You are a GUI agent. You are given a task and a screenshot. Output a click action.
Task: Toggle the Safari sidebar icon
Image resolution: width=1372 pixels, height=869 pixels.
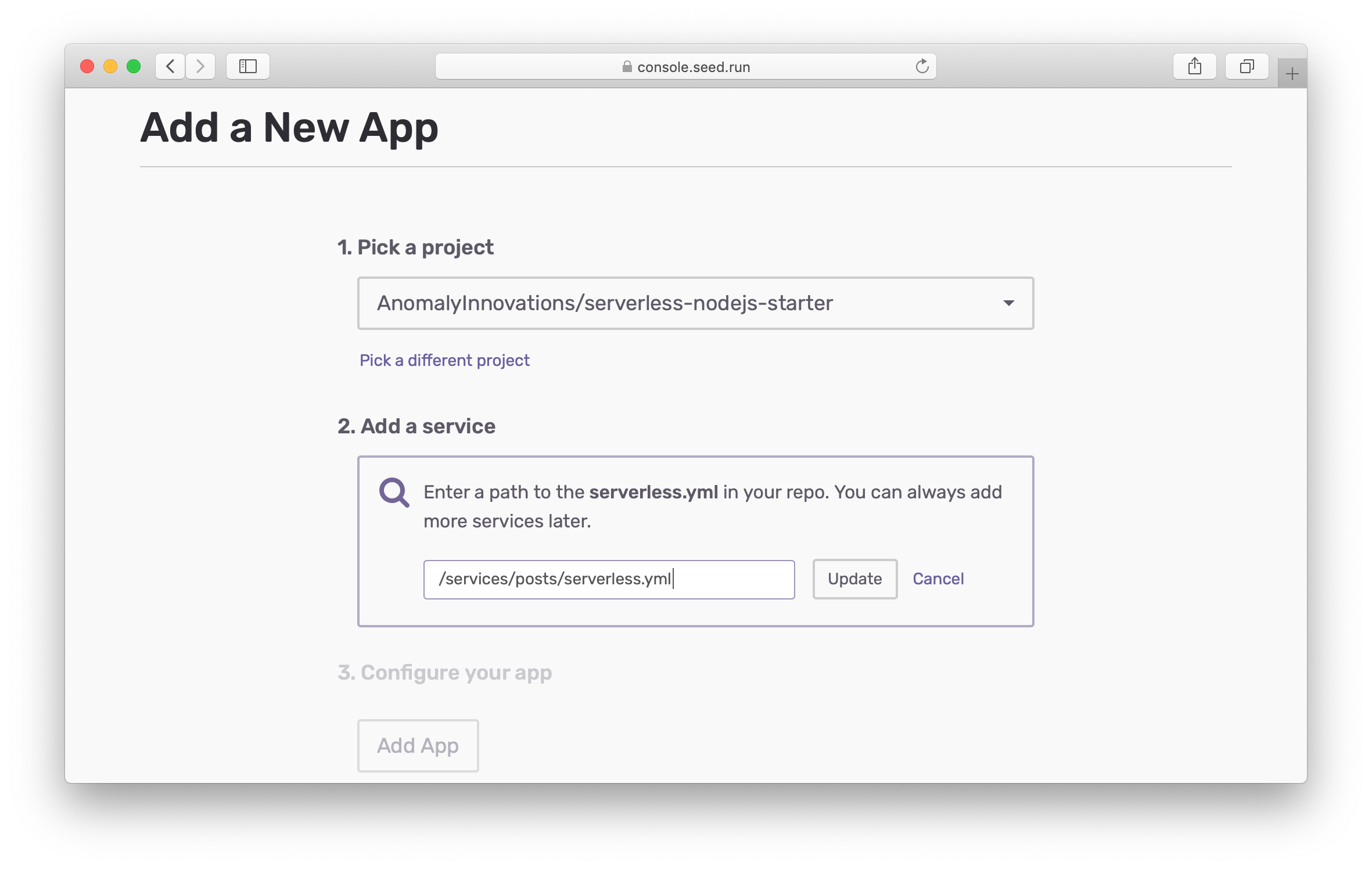tap(248, 66)
